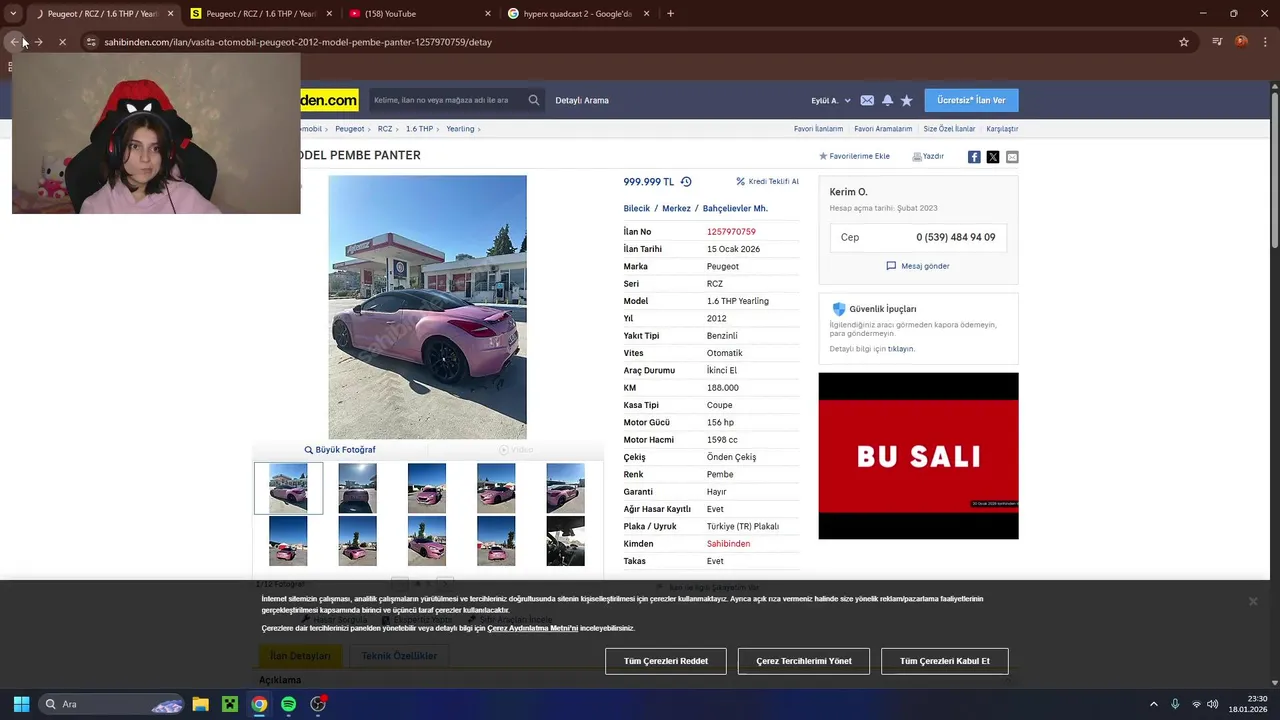Viewport: 1280px width, 720px height.
Task: Bookmark this page with Chrome star
Action: (x=1184, y=42)
